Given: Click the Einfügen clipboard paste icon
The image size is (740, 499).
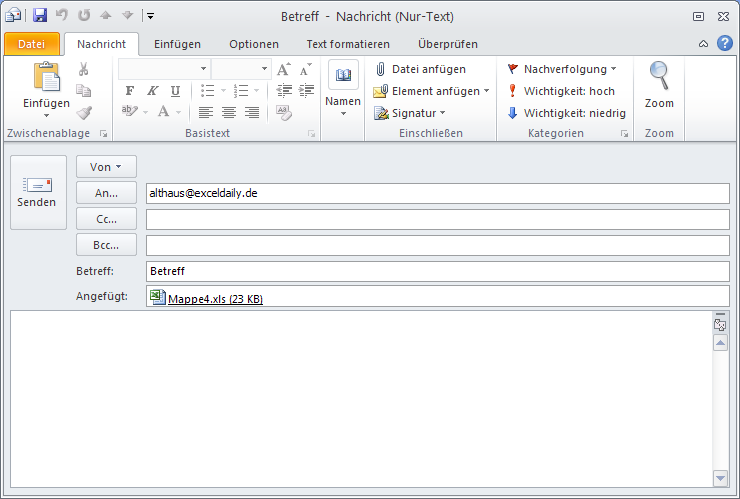Looking at the screenshot, I should [46, 77].
